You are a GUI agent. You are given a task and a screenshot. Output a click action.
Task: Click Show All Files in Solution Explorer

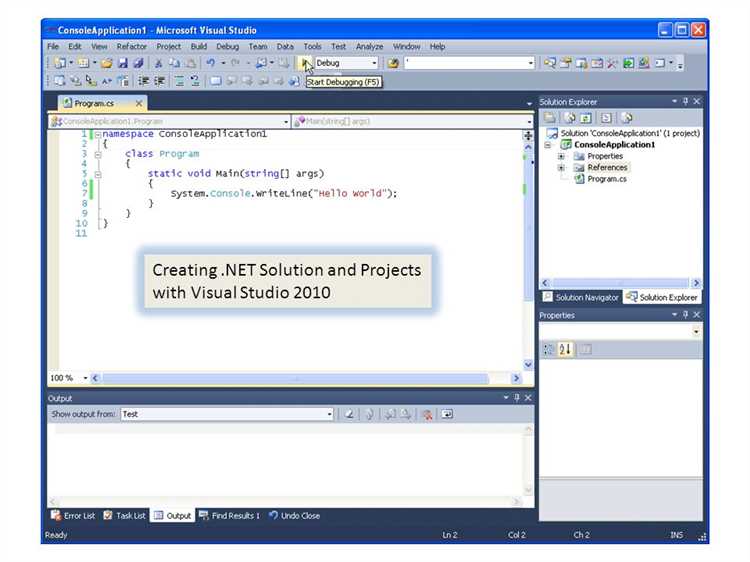click(569, 118)
